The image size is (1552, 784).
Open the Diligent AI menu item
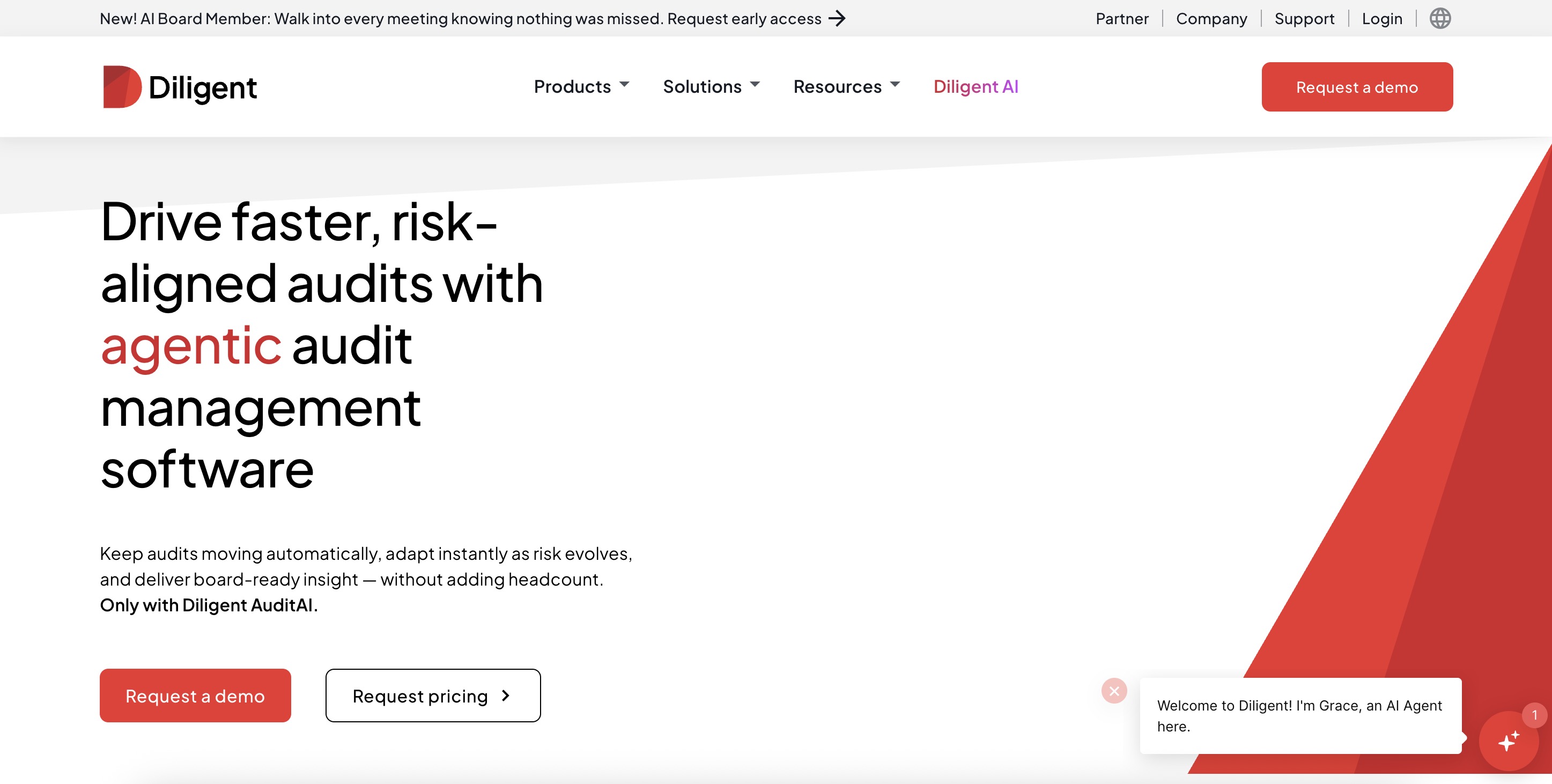pos(975,86)
